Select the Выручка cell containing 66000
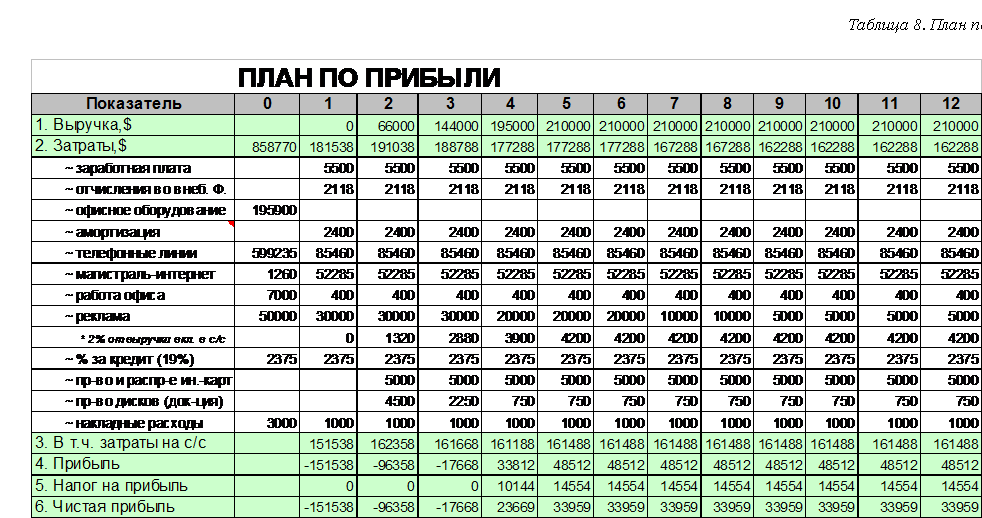The height and width of the screenshot is (518, 982). click(387, 126)
